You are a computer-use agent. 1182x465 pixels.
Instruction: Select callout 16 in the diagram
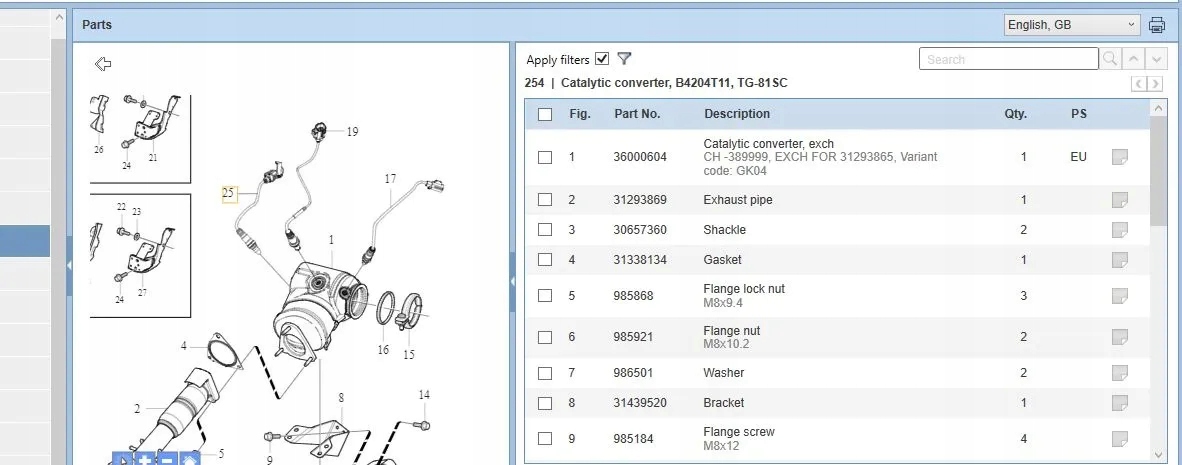383,350
